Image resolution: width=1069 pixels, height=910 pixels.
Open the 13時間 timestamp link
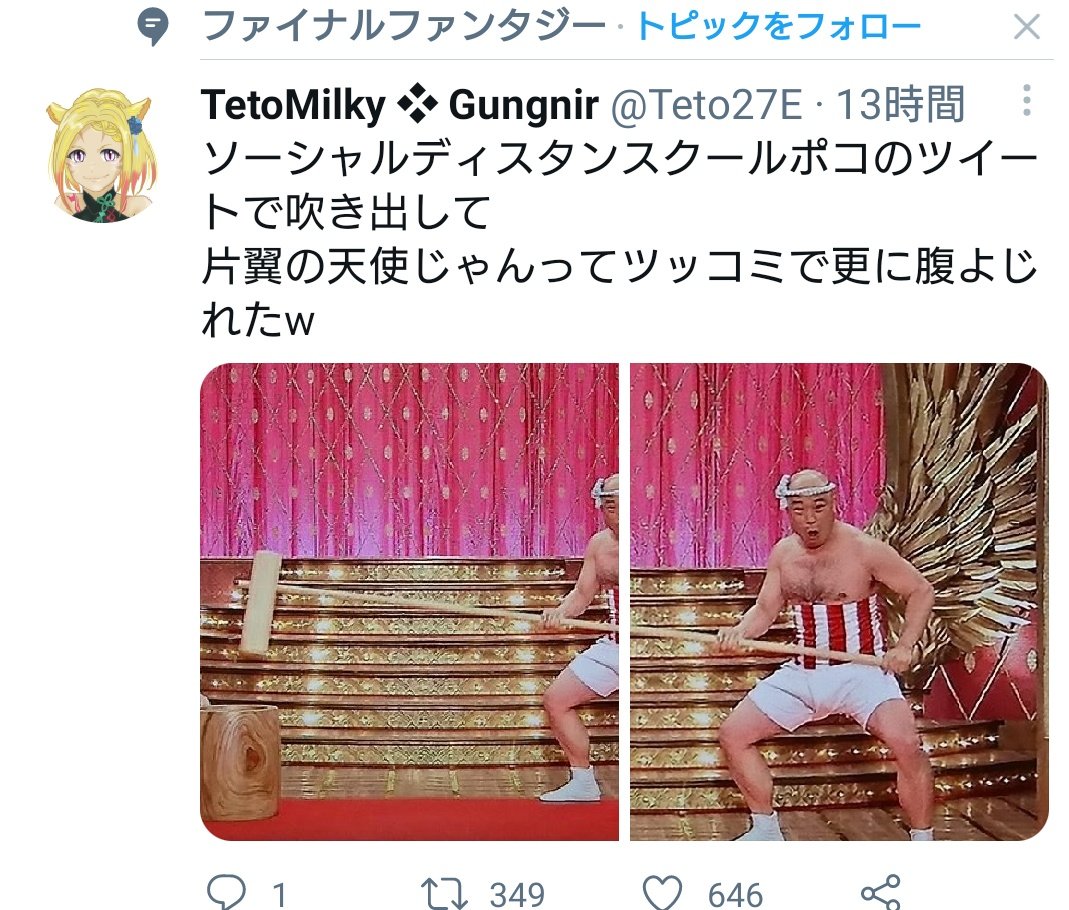900,105
